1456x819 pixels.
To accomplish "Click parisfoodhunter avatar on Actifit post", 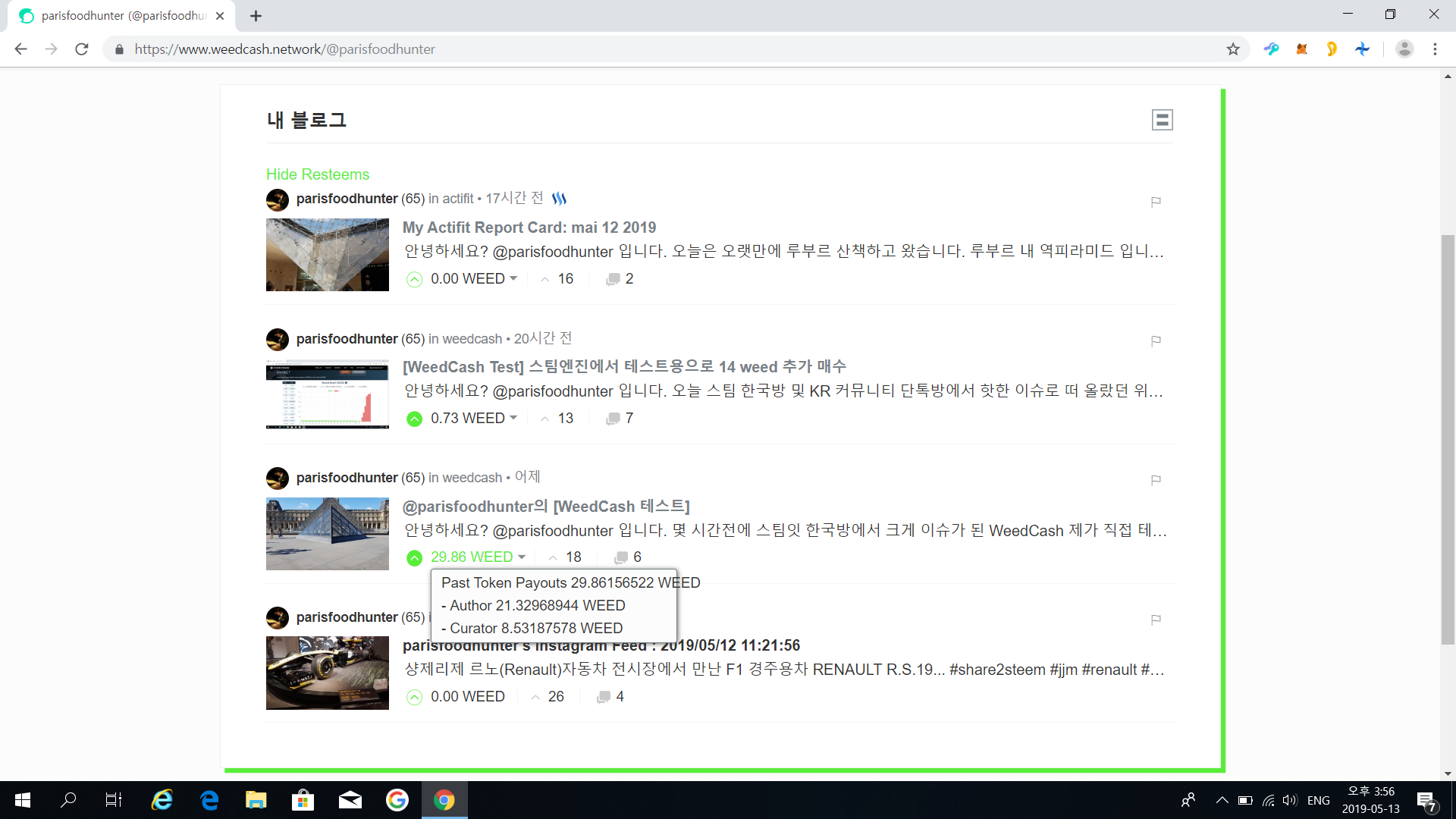I will pos(278,200).
